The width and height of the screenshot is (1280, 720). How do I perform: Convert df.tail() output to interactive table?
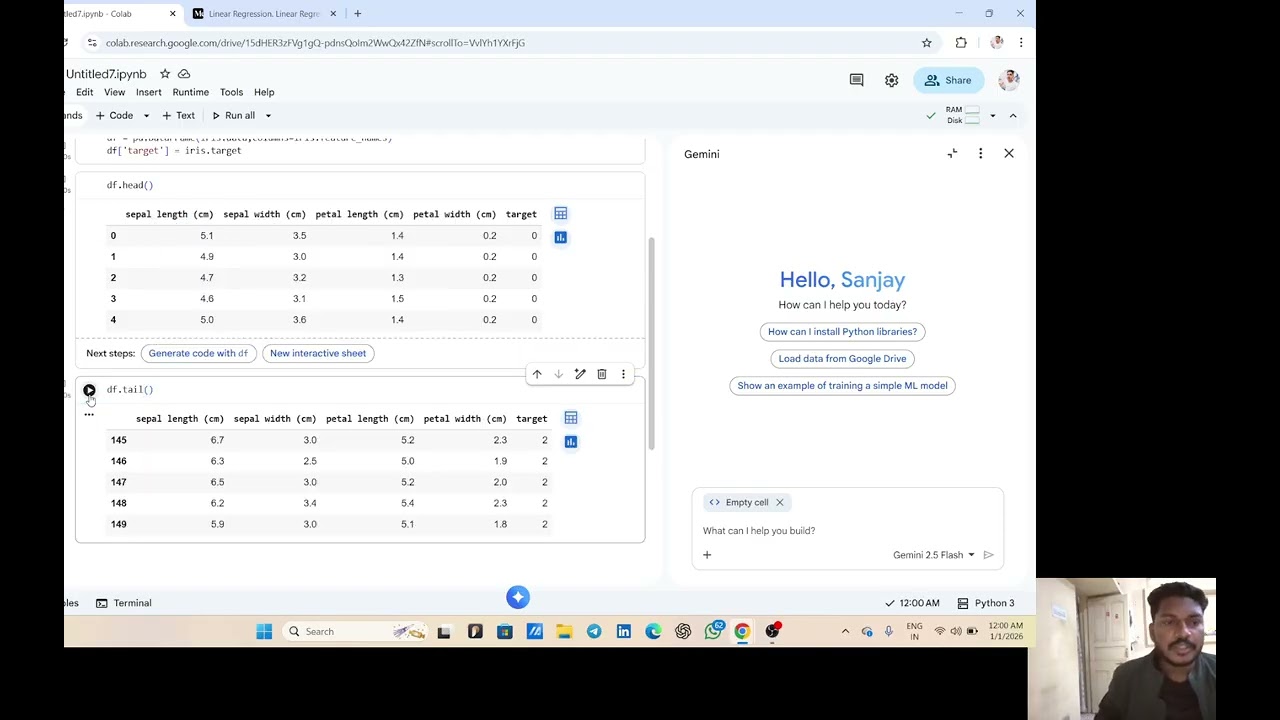571,418
